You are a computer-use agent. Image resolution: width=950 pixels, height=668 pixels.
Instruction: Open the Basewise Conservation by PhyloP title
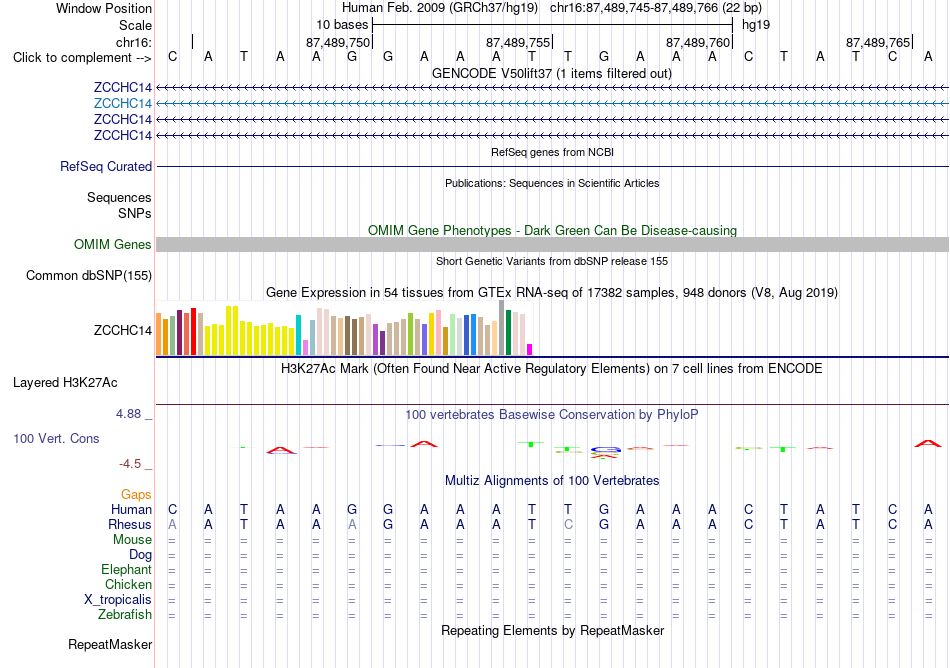(x=552, y=415)
